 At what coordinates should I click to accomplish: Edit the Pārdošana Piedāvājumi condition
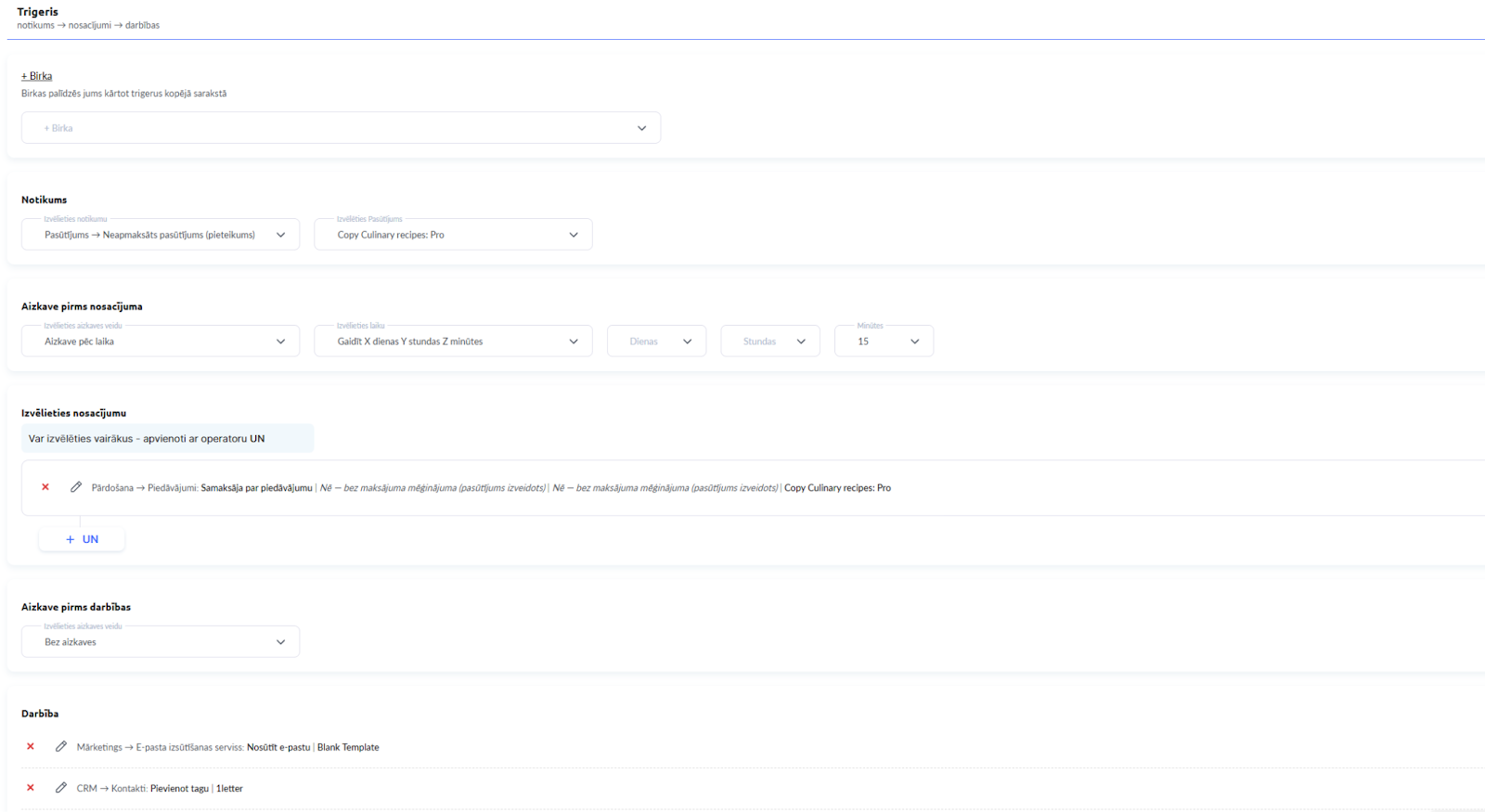(x=76, y=487)
